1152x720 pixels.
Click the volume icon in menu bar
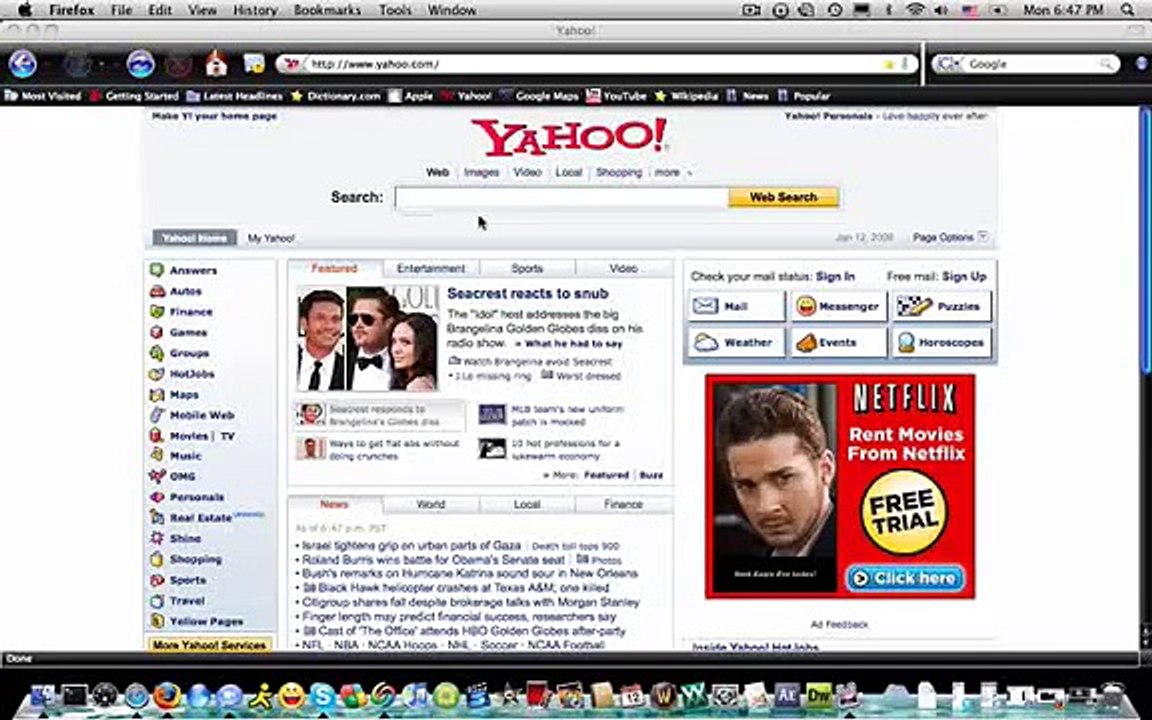(941, 10)
